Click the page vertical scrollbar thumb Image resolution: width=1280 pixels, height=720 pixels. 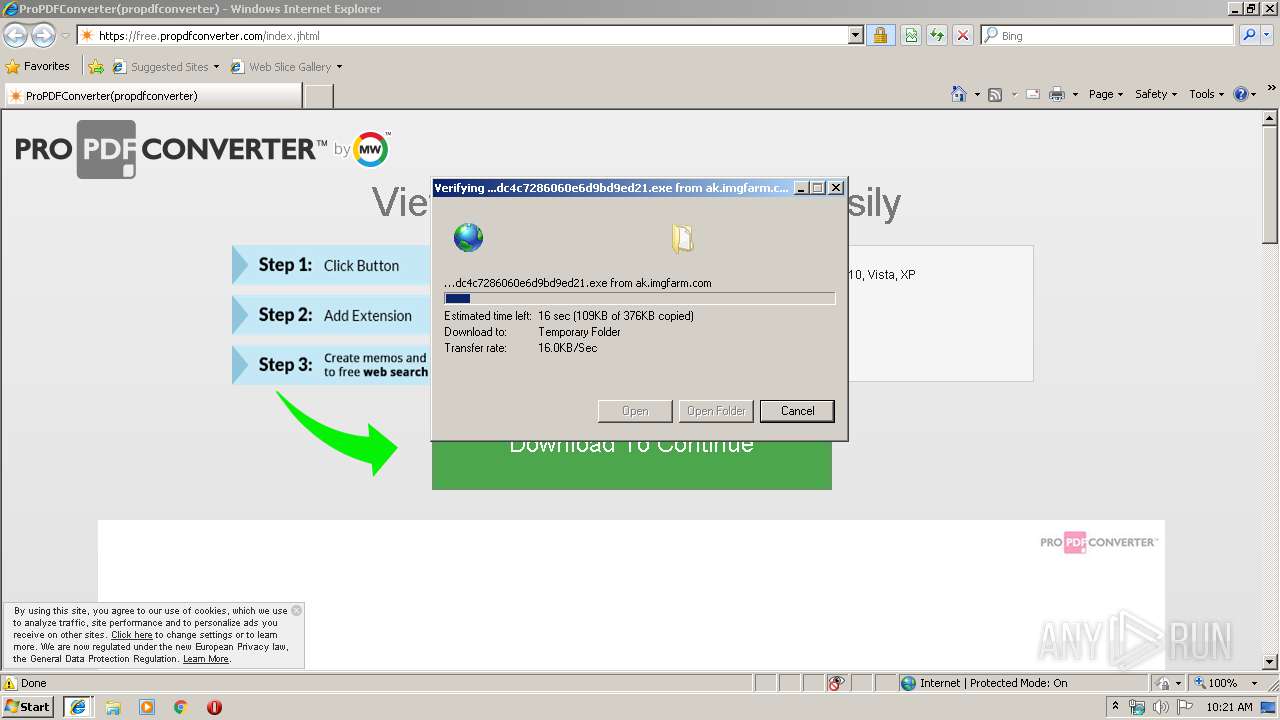coord(1270,183)
